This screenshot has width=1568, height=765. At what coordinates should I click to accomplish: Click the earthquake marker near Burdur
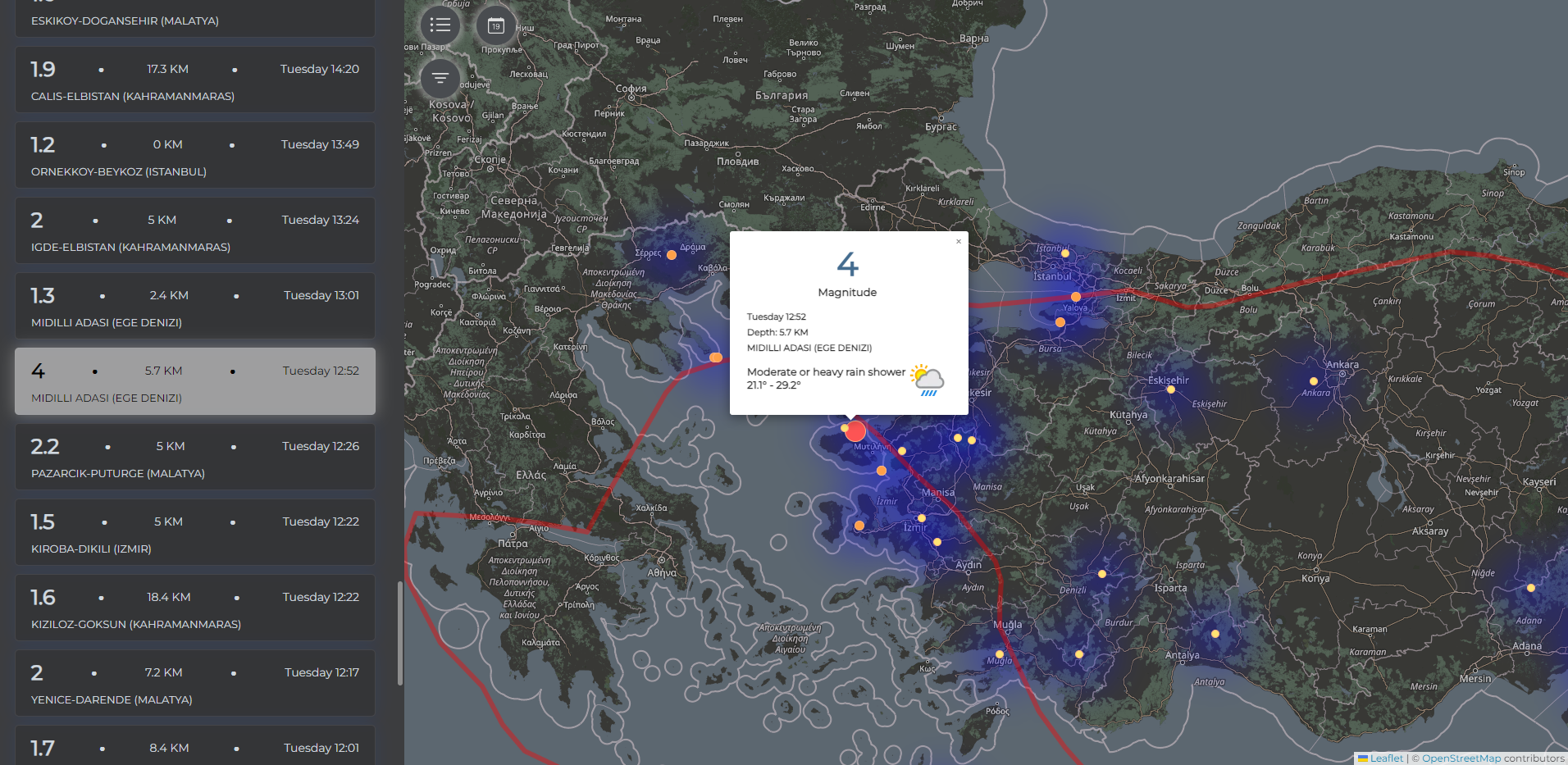pyautogui.click(x=1079, y=654)
